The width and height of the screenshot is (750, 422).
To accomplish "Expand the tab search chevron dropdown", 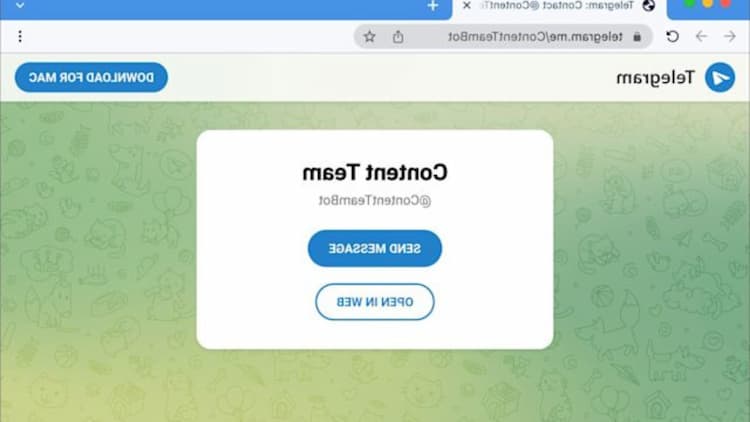I will point(20,6).
